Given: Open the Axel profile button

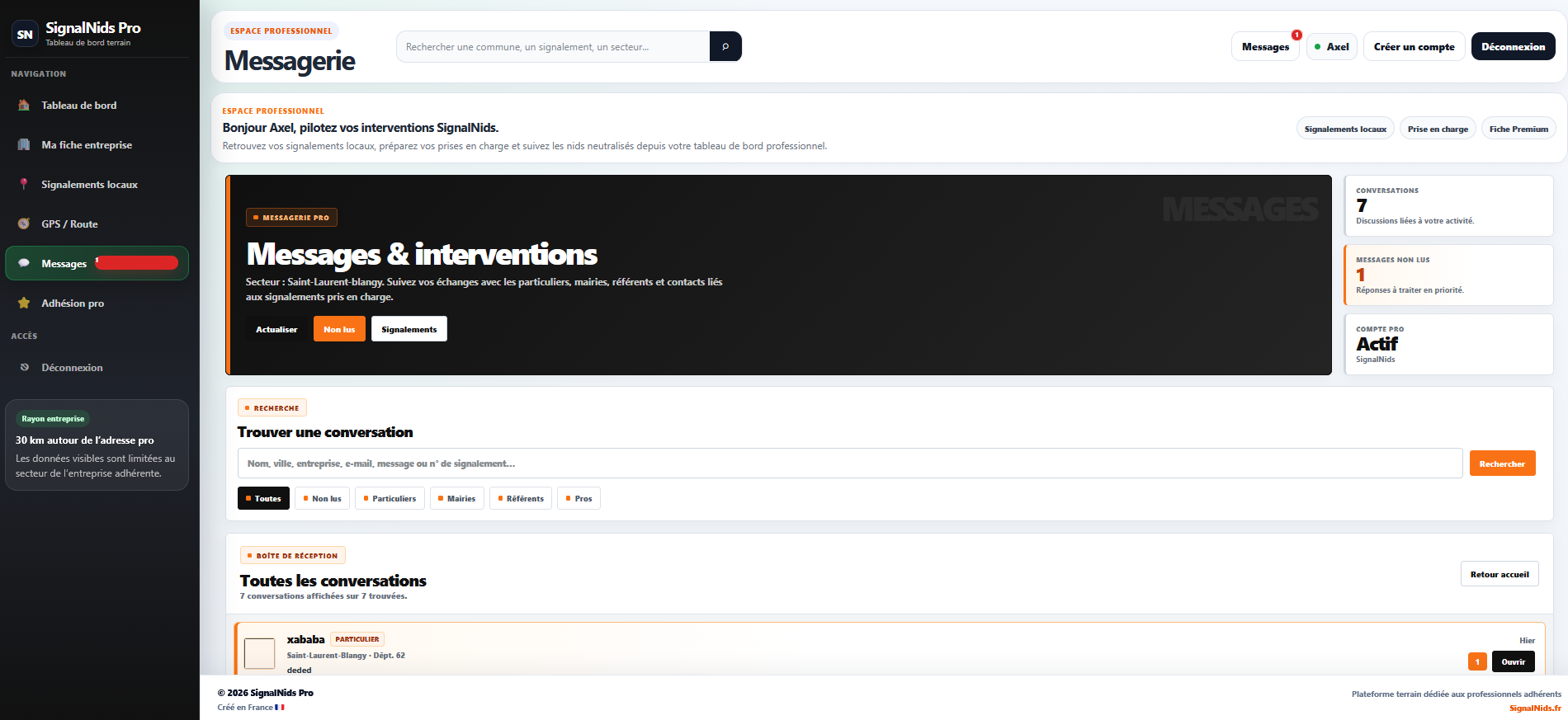Looking at the screenshot, I should [x=1332, y=47].
